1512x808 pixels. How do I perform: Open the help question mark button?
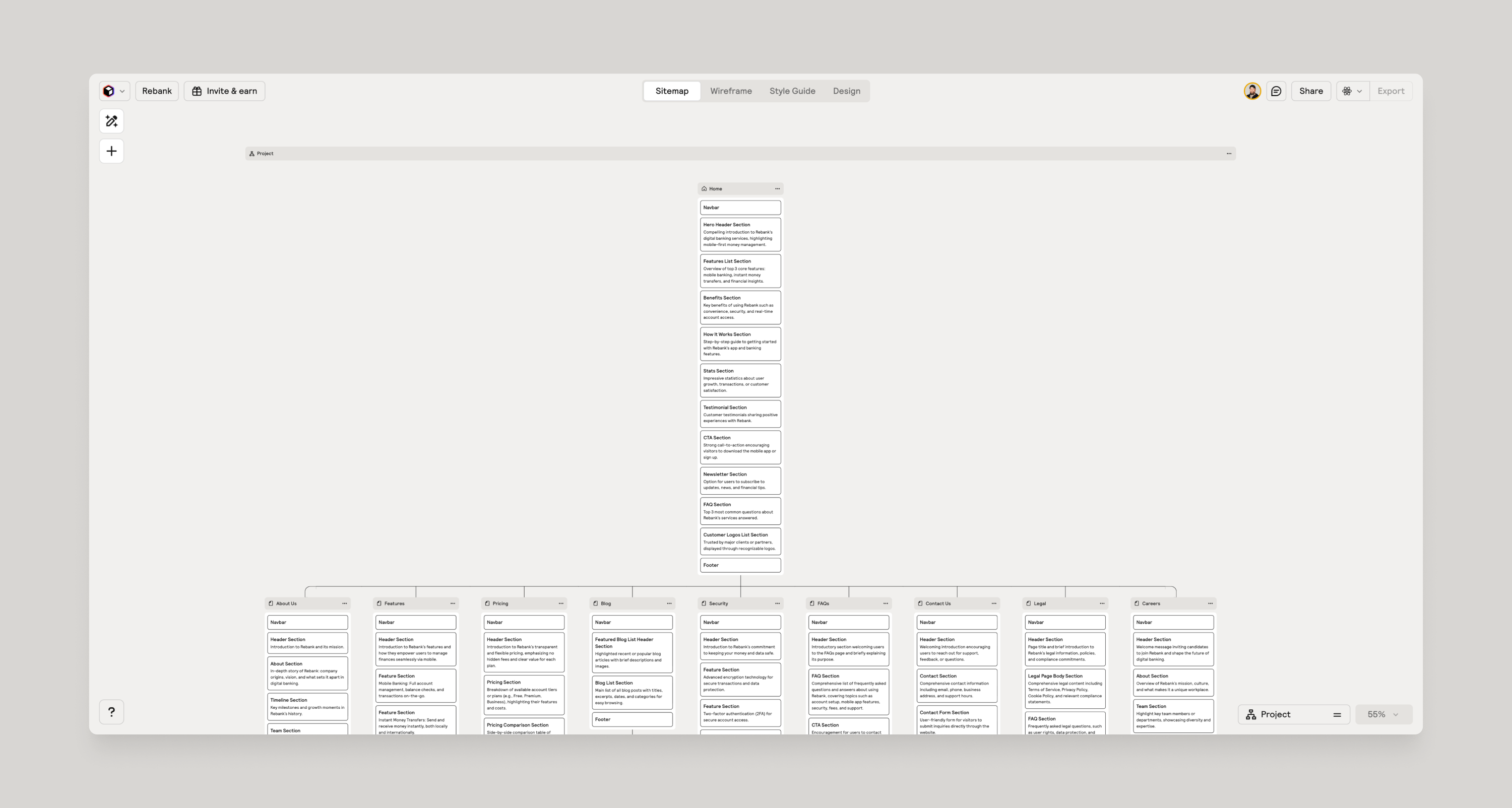tap(111, 712)
